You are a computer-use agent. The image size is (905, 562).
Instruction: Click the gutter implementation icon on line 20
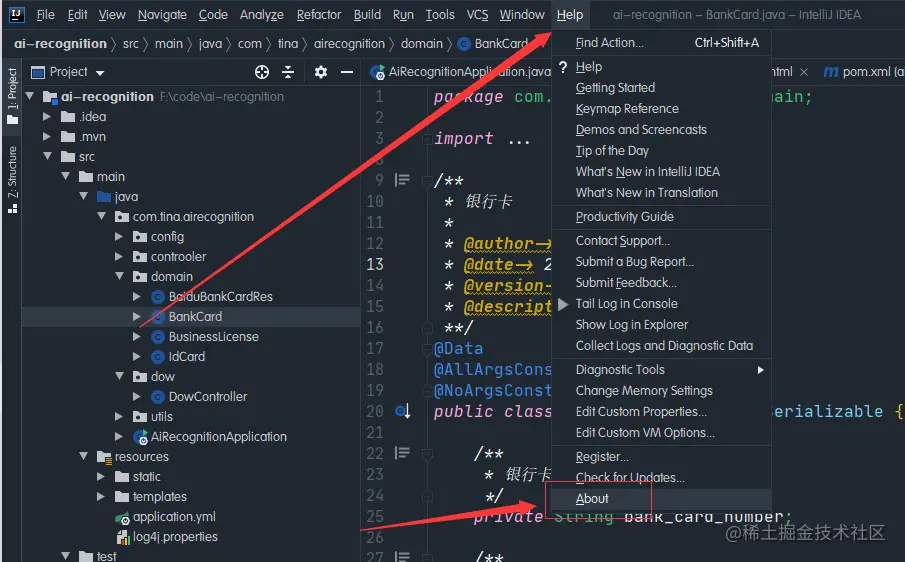[x=402, y=411]
